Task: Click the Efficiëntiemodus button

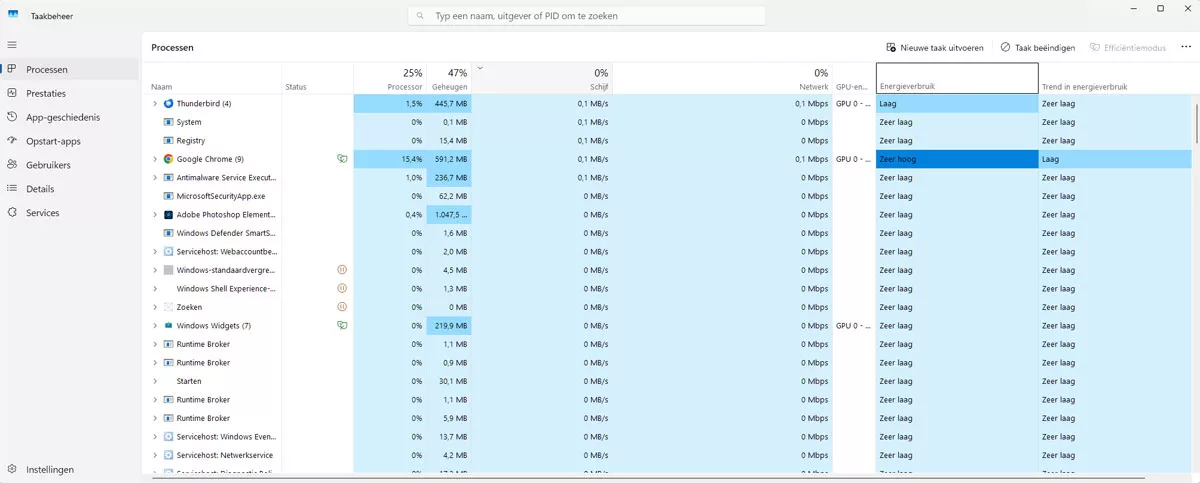Action: (1128, 47)
